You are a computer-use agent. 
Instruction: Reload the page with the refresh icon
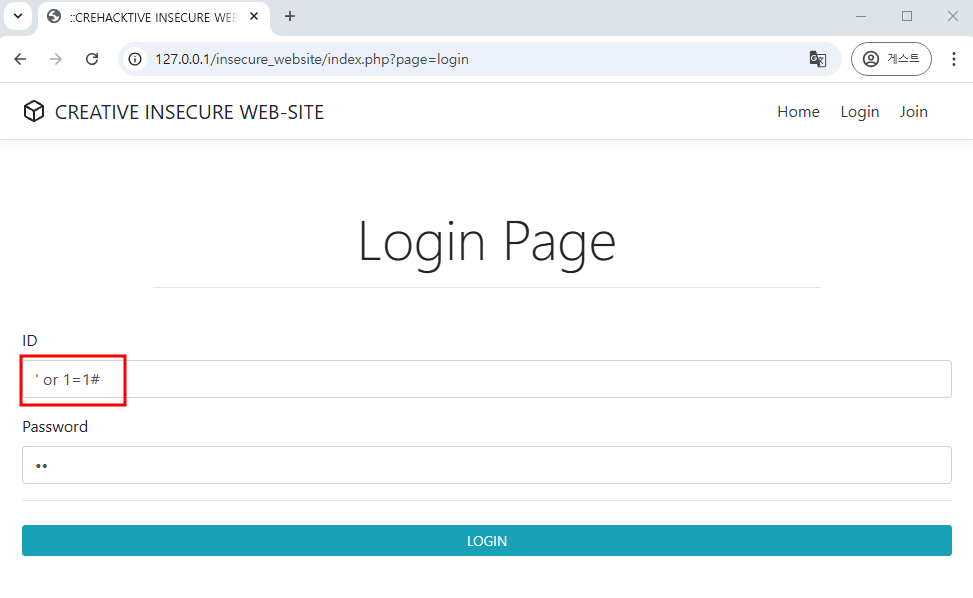tap(92, 59)
